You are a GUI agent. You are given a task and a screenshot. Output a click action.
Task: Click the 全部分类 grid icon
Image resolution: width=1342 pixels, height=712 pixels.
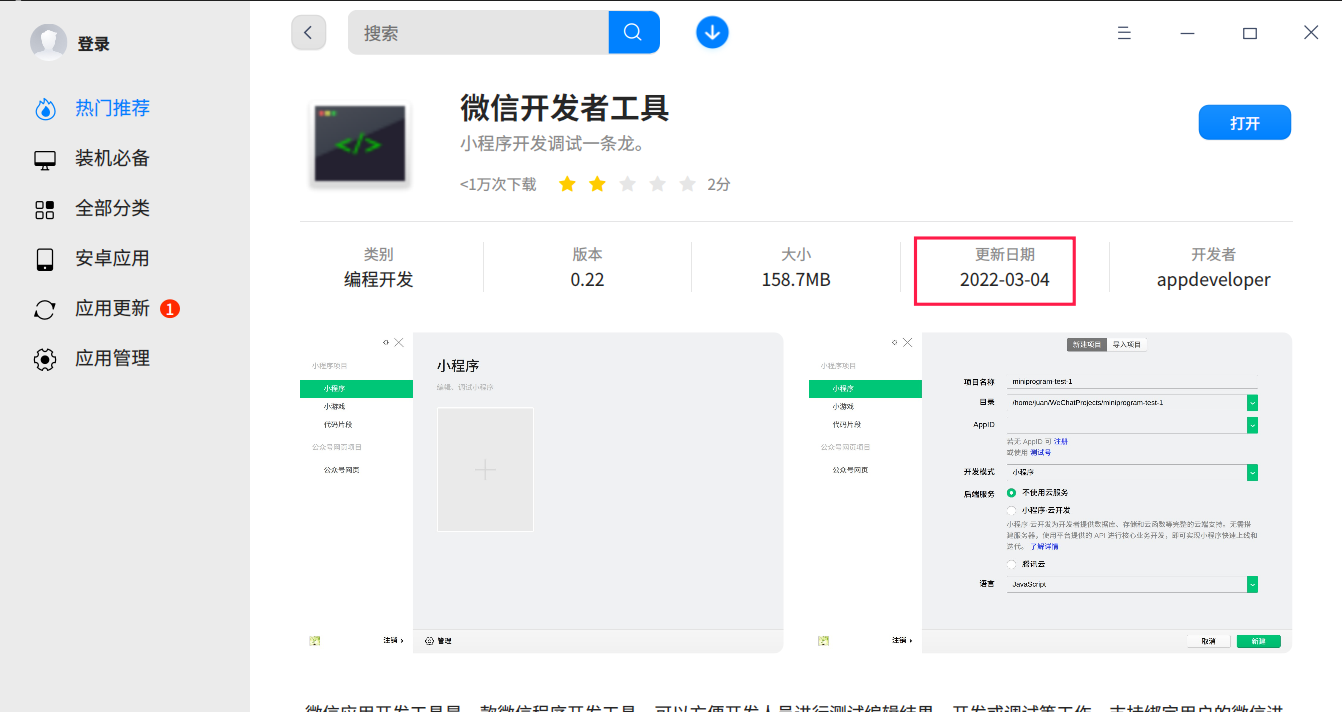pos(45,209)
